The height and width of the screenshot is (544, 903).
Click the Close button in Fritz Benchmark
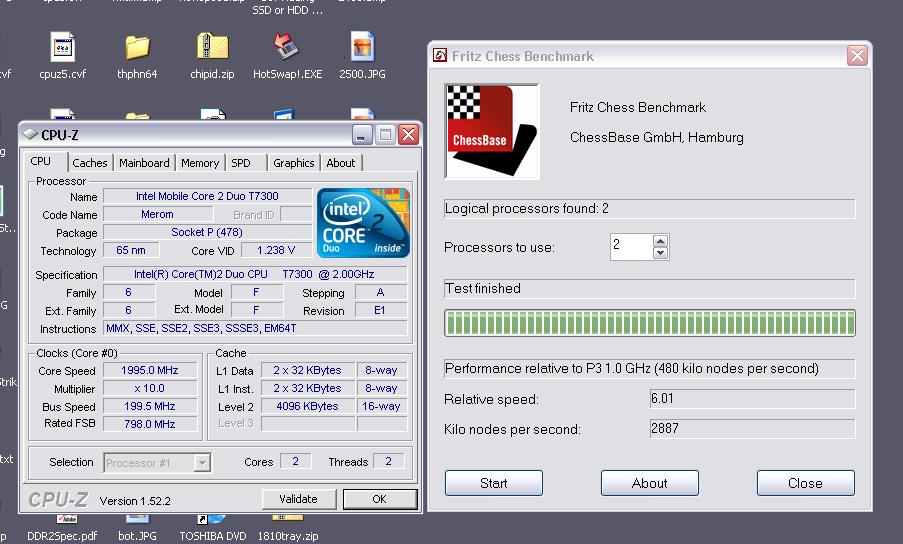(806, 483)
